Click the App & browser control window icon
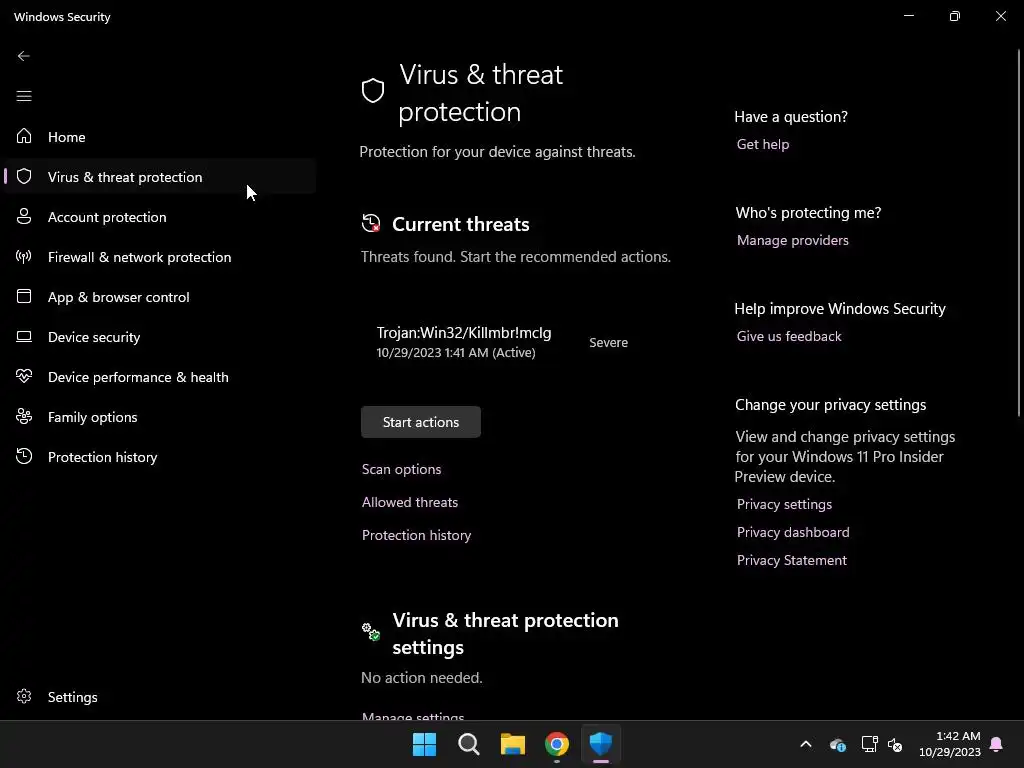 coord(24,296)
